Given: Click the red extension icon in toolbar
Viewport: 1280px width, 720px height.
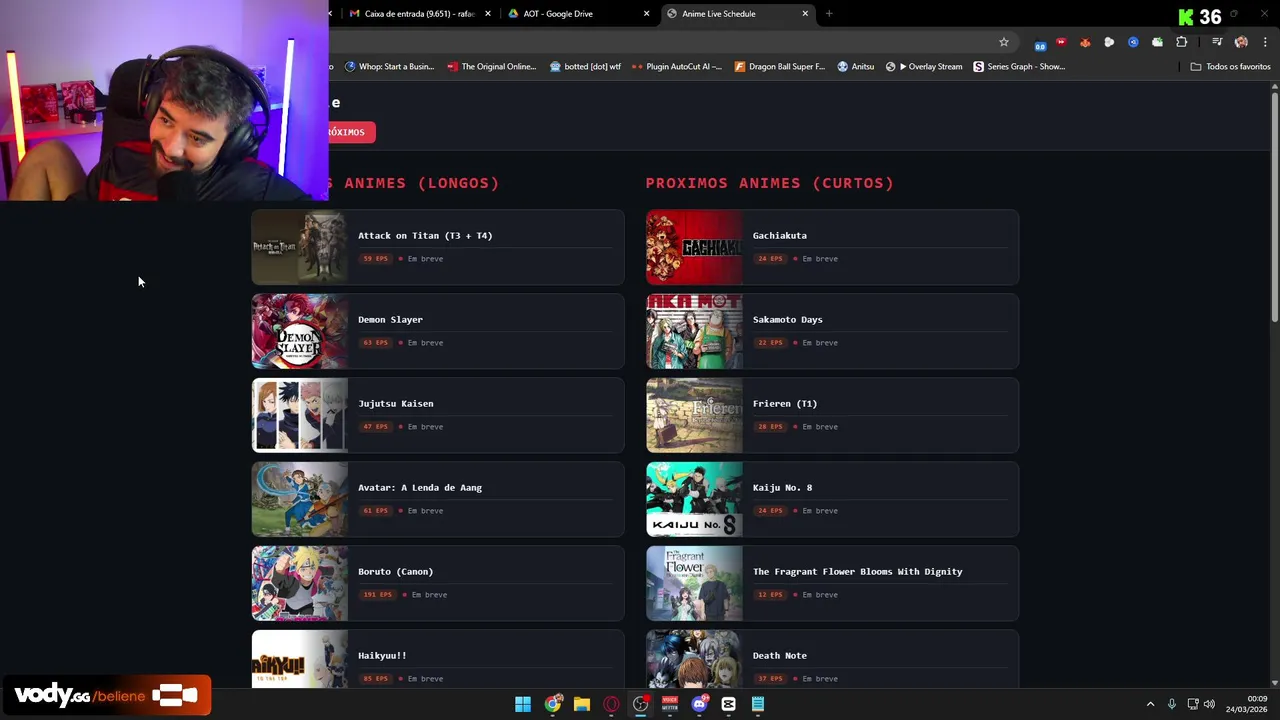Looking at the screenshot, I should [x=1061, y=42].
